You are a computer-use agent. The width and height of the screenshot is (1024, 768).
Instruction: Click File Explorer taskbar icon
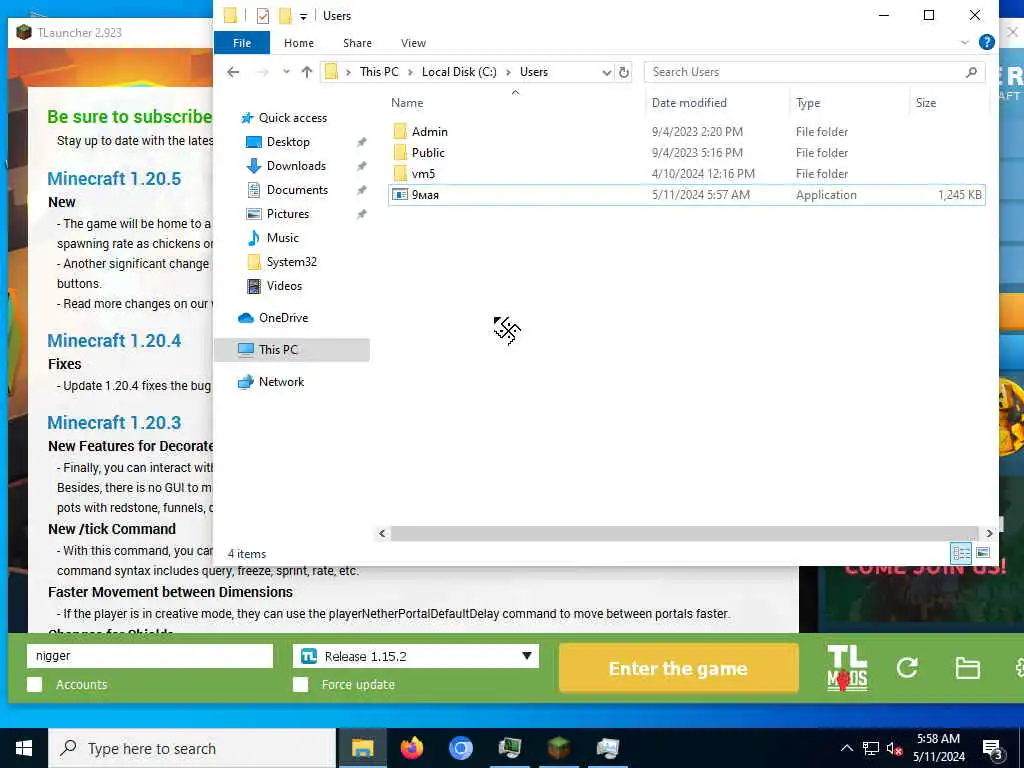(362, 748)
